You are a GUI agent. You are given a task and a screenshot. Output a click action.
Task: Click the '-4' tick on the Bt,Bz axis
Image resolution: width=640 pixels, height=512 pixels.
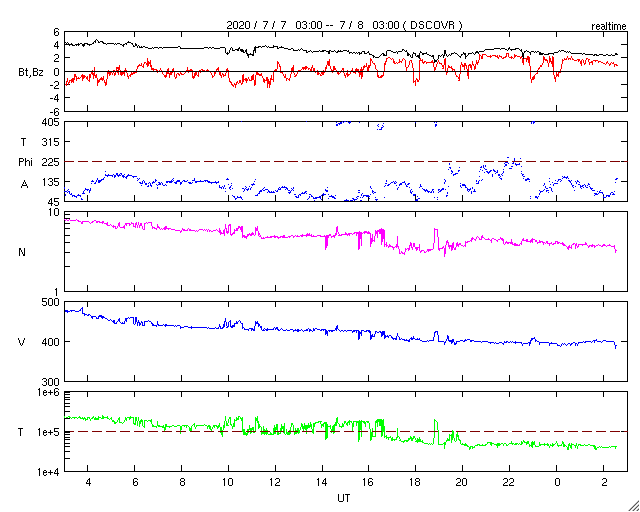55,98
